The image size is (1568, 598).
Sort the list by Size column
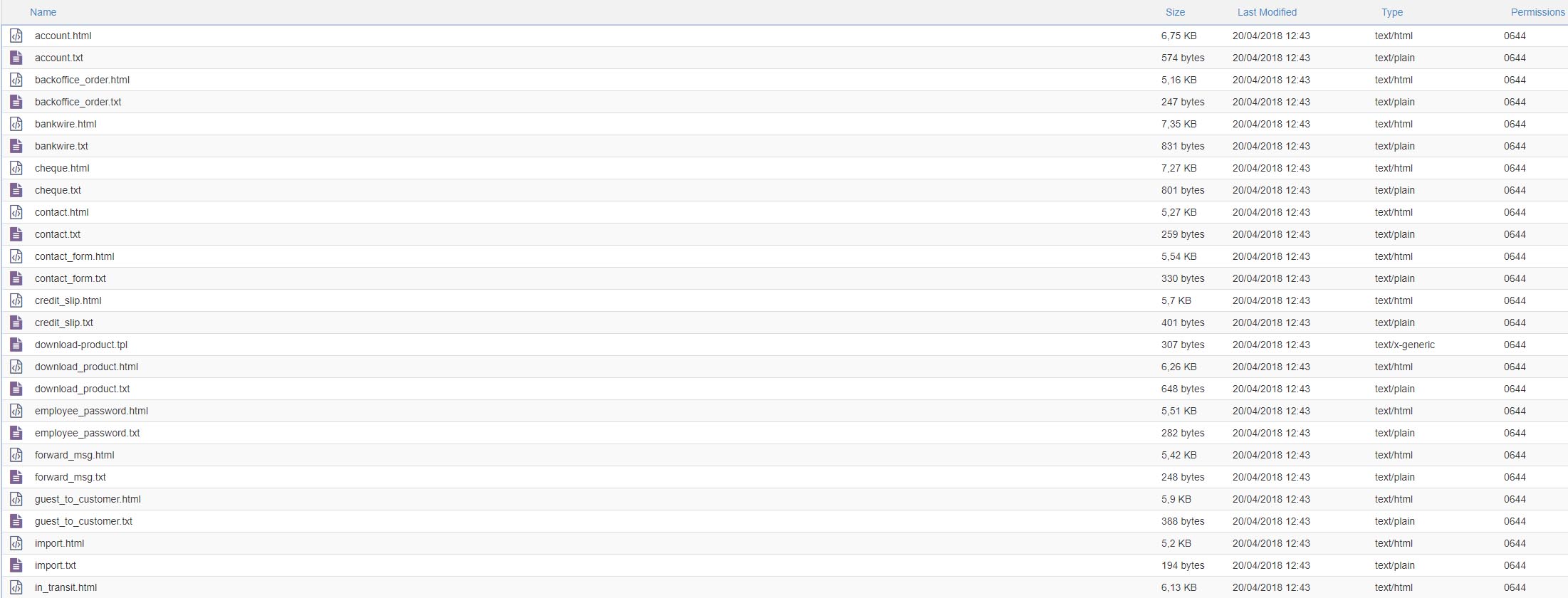[1175, 12]
